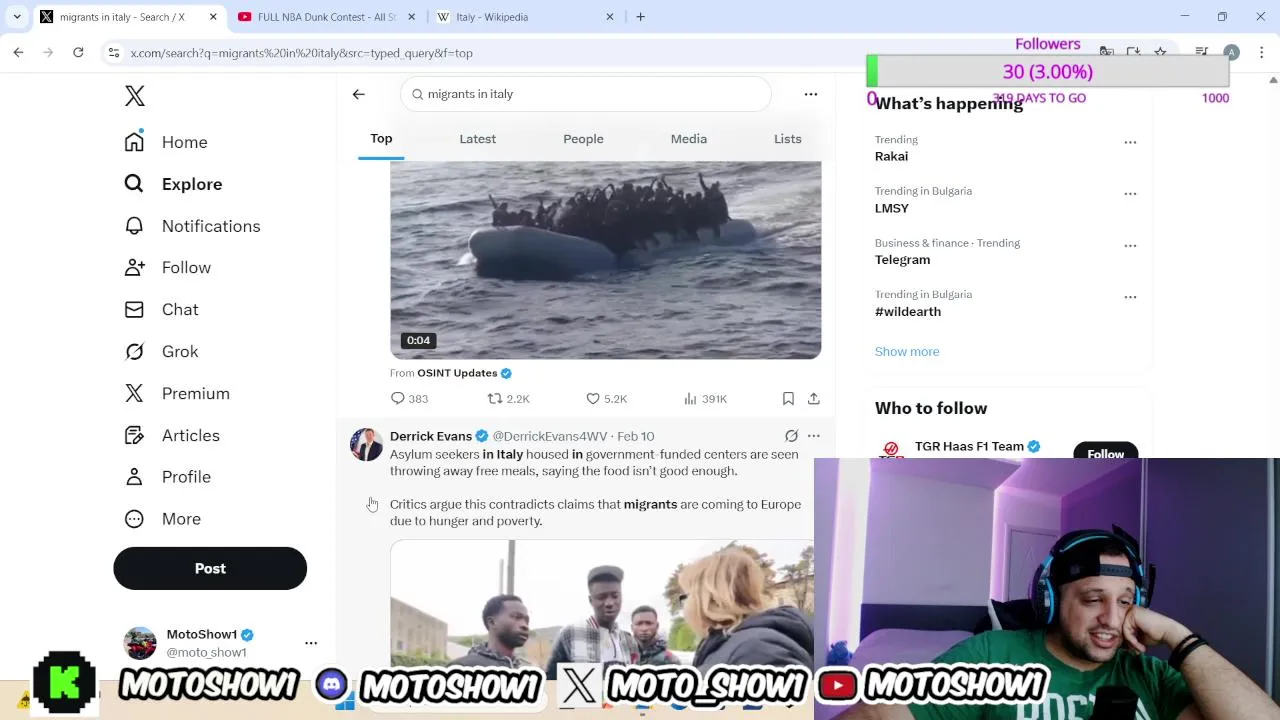1280x720 pixels.
Task: Open more options for Rakai trend
Action: tap(1130, 142)
